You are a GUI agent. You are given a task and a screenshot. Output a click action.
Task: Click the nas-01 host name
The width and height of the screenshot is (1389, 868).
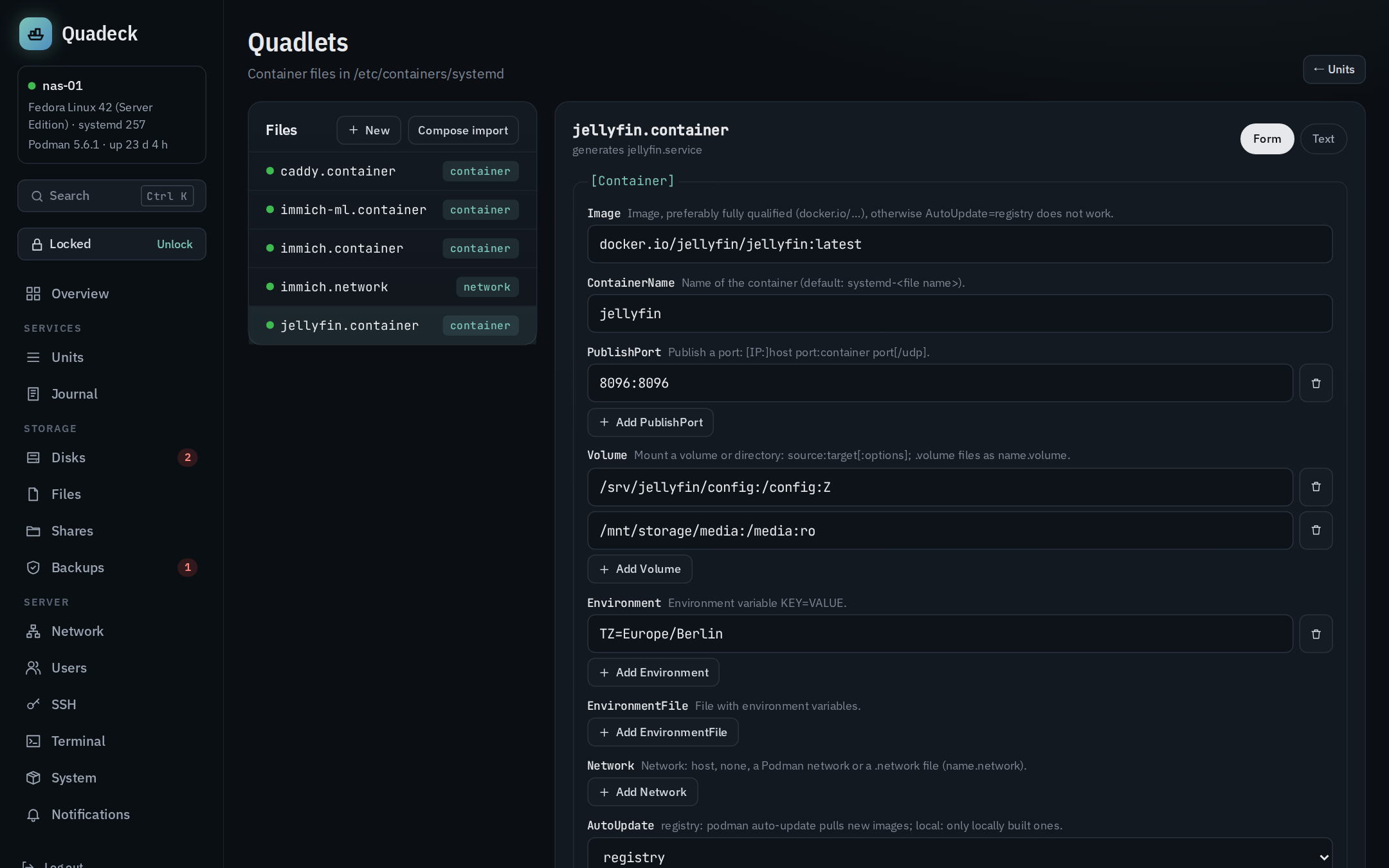pyautogui.click(x=62, y=86)
